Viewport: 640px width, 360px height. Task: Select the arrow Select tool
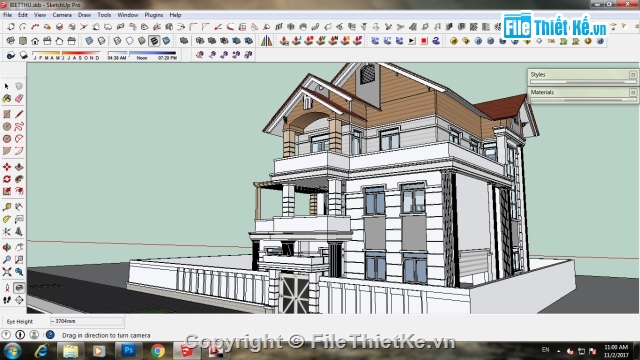pyautogui.click(x=7, y=86)
